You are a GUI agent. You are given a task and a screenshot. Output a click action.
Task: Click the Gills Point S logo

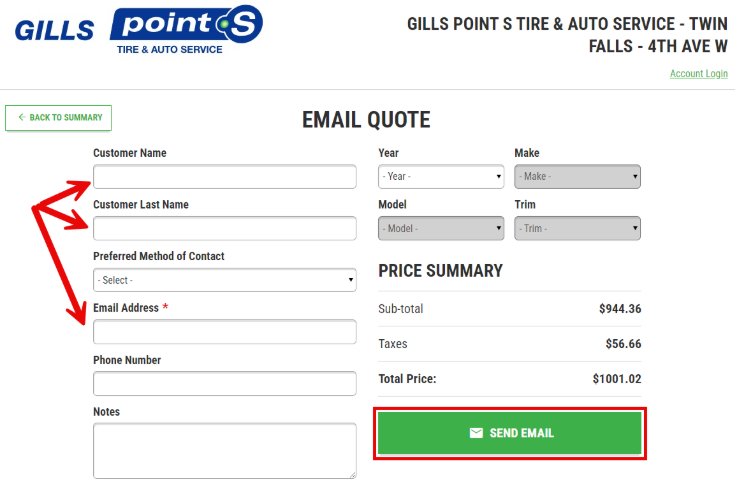tap(139, 30)
